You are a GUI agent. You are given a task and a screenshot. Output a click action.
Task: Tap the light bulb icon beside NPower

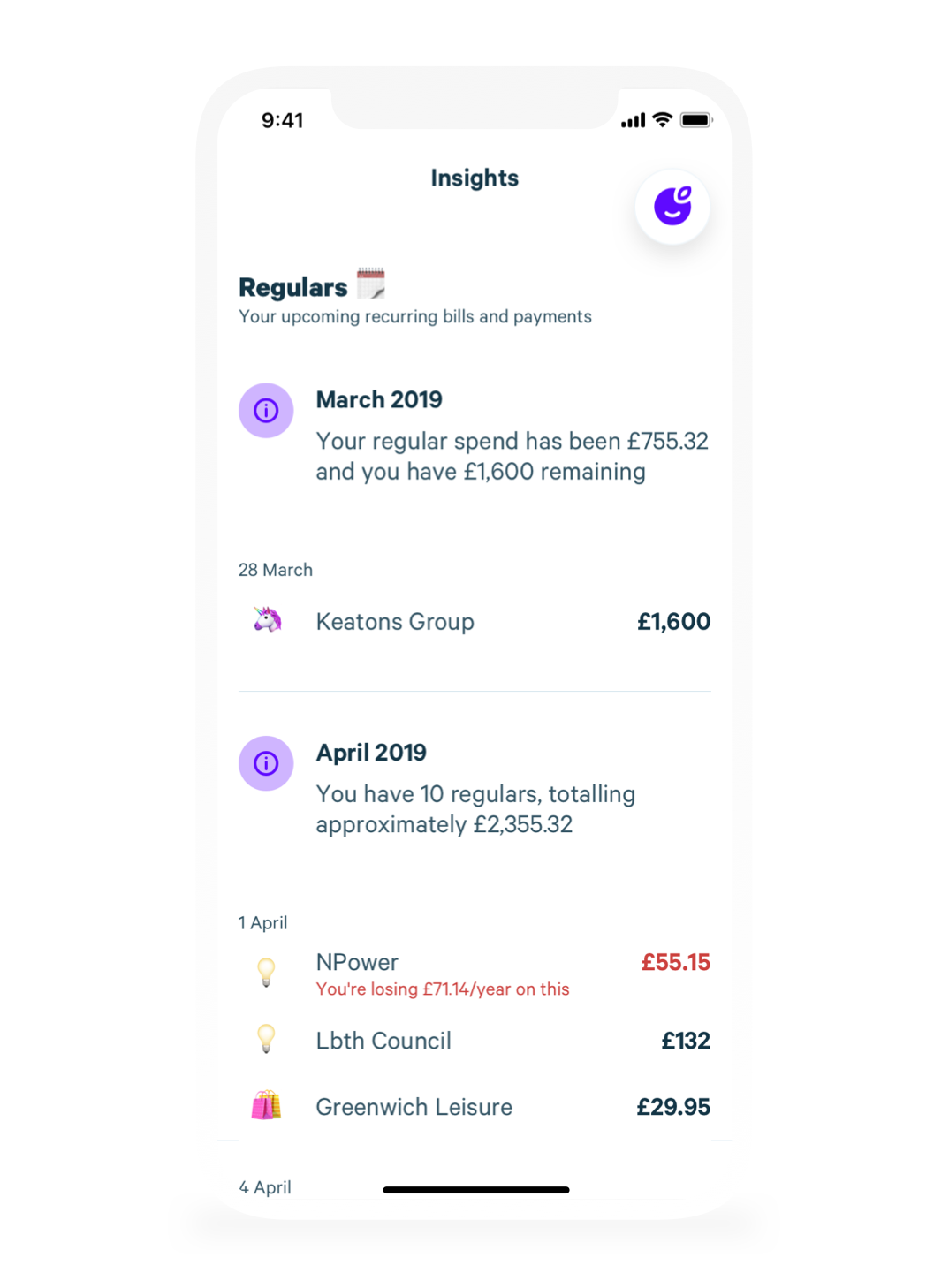(x=266, y=972)
